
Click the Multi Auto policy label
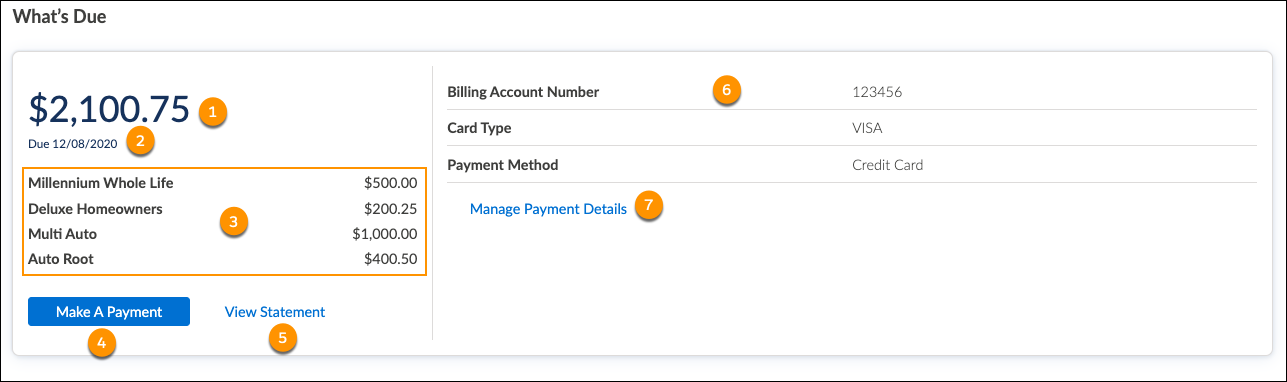click(x=63, y=234)
